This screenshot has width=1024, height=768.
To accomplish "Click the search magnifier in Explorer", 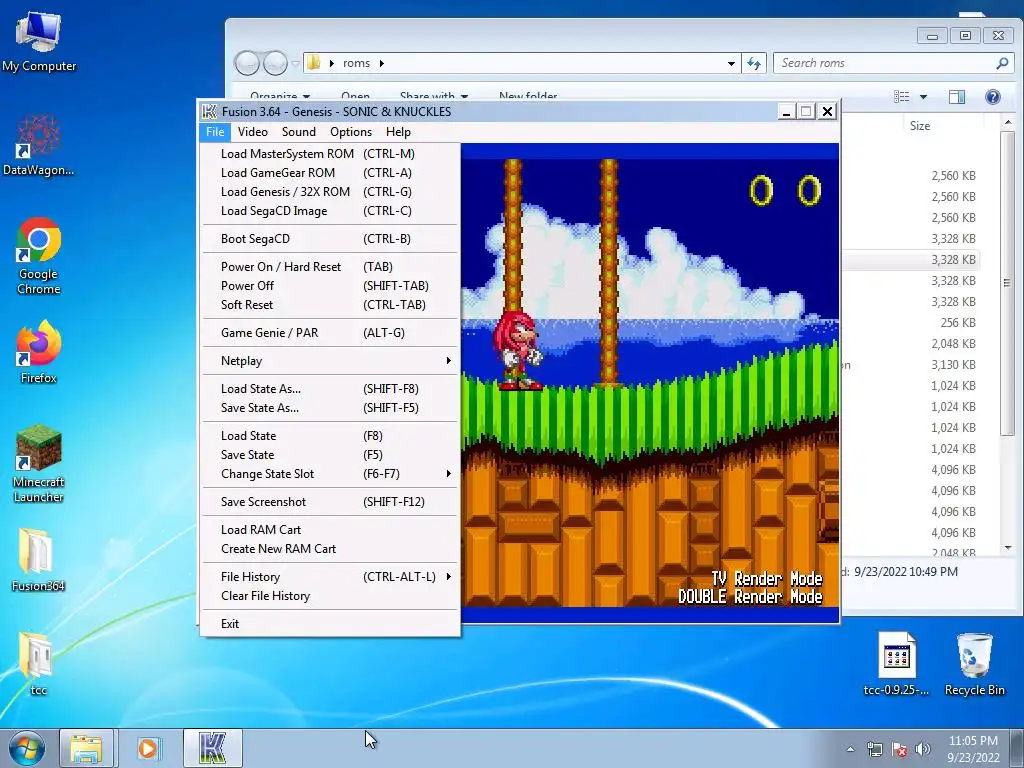I will (x=1002, y=63).
